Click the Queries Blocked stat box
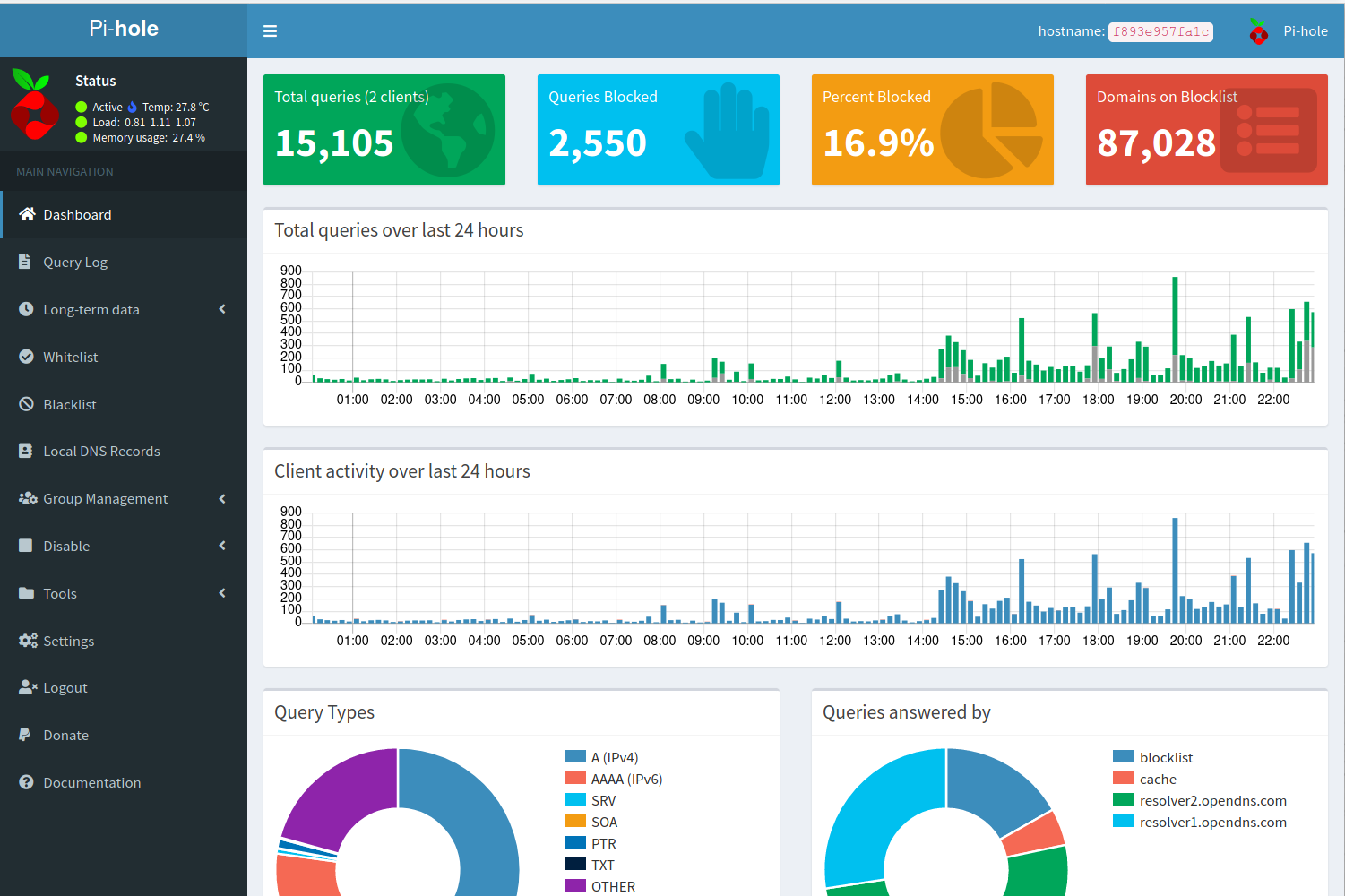 [658, 130]
